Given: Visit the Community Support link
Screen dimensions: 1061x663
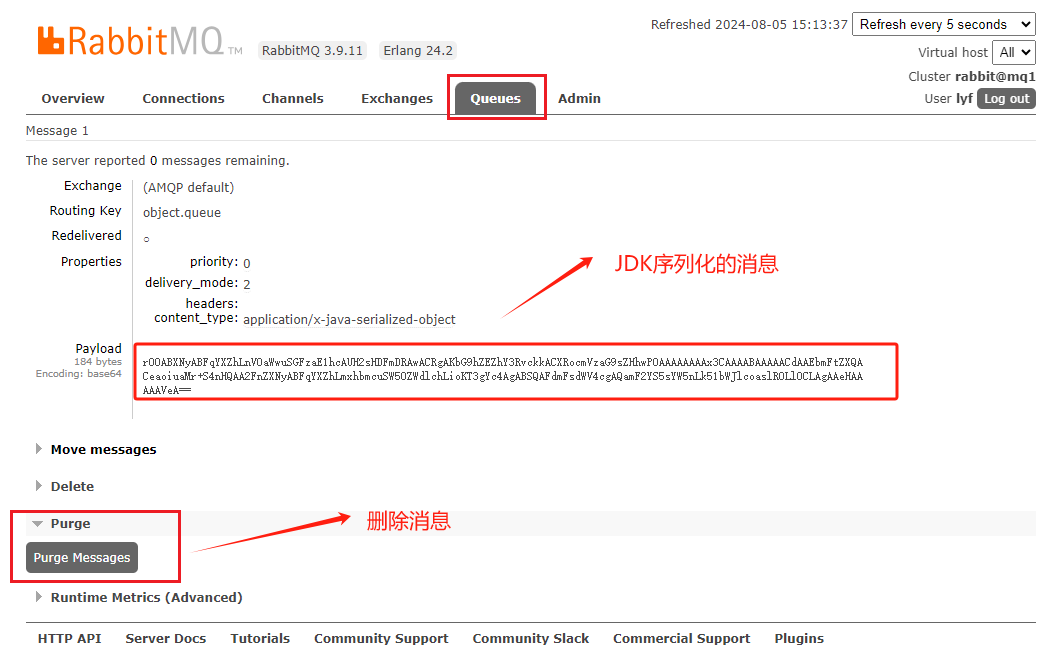Looking at the screenshot, I should coord(381,639).
